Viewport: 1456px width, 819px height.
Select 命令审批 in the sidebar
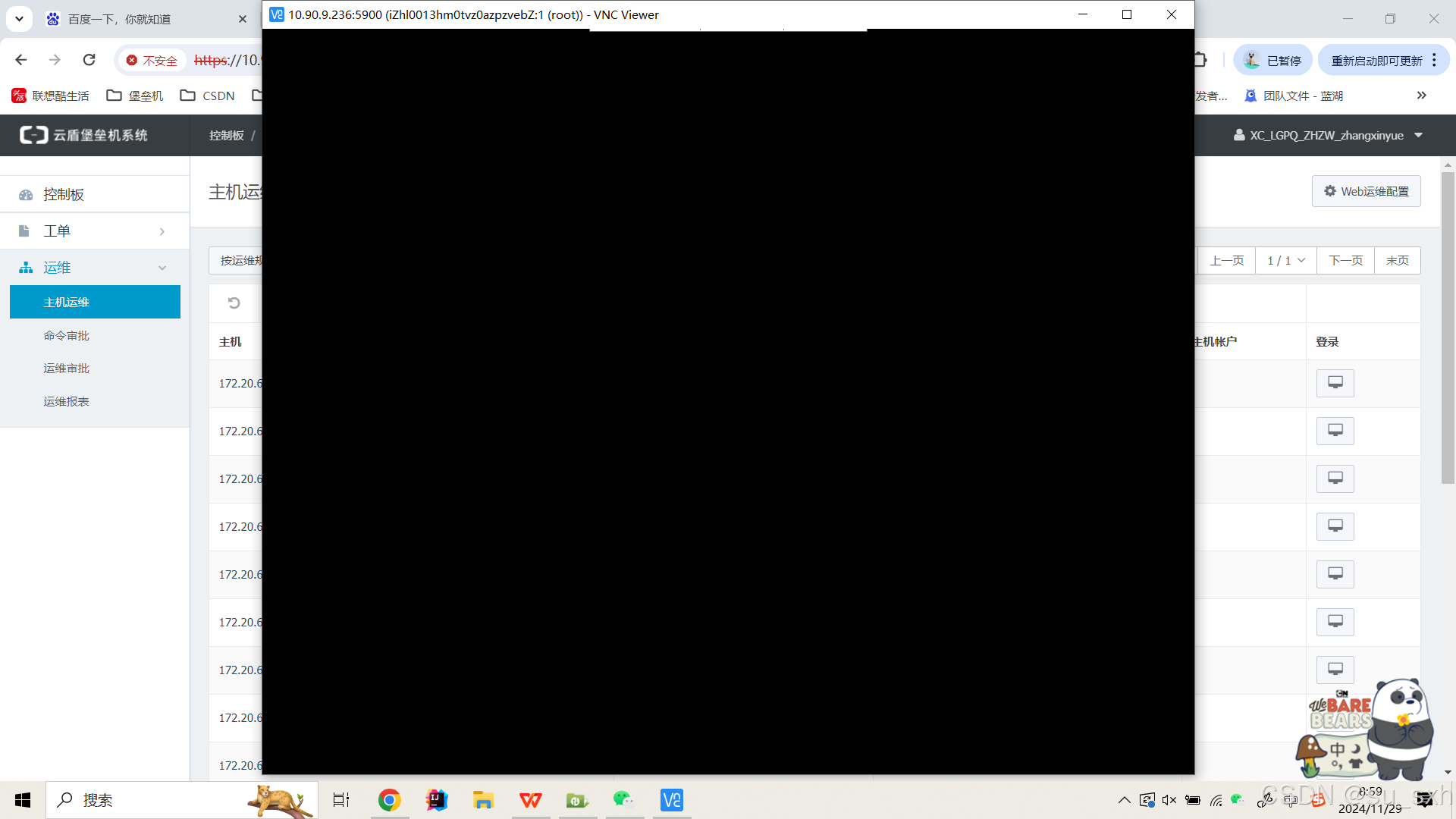pyautogui.click(x=67, y=336)
